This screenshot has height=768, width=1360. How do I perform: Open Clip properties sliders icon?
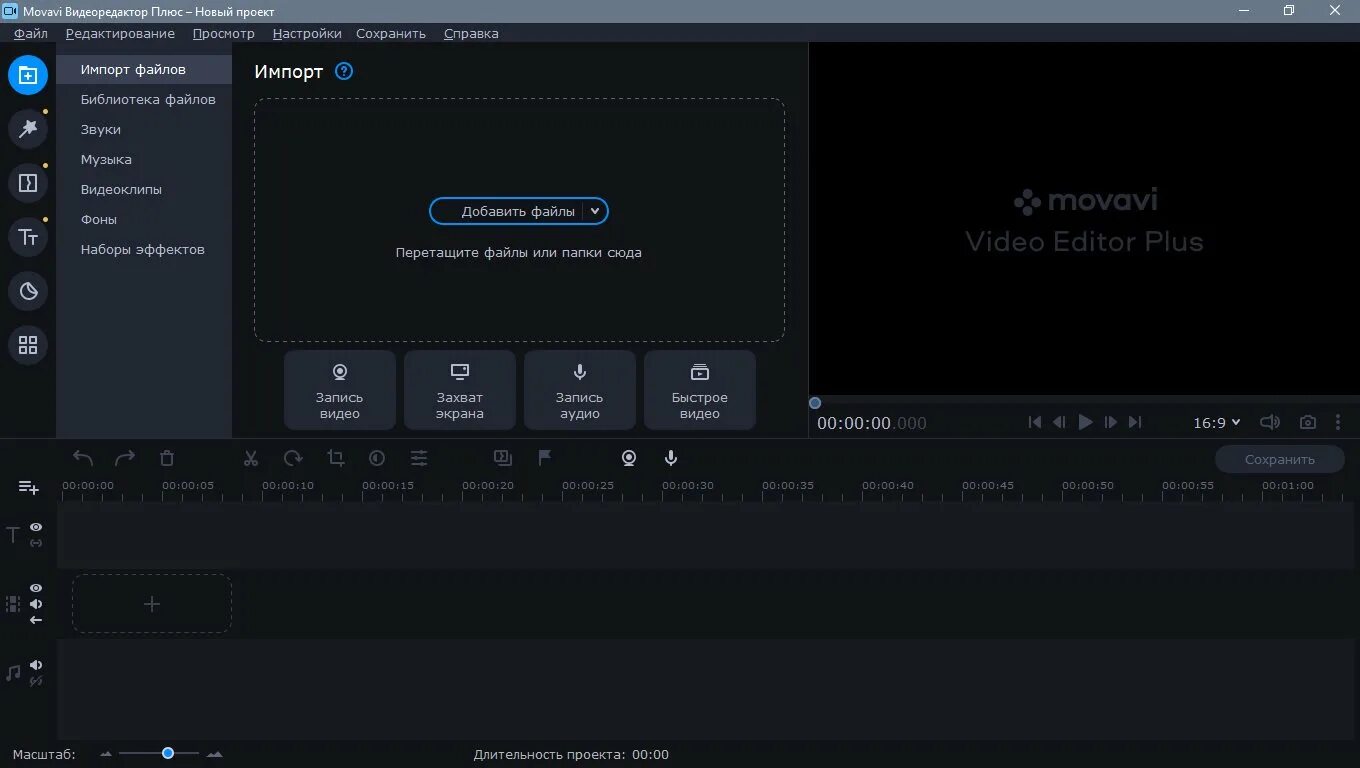point(419,458)
